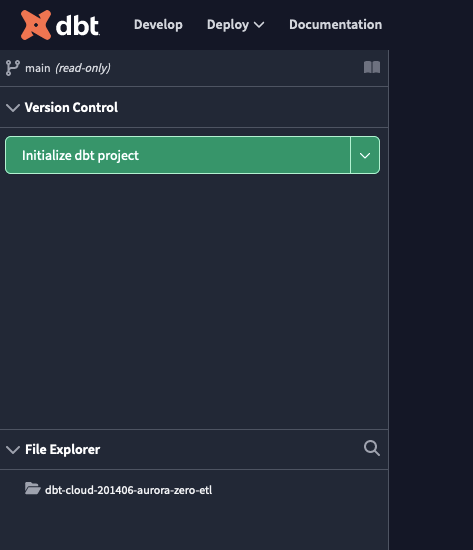Open dropdown arrow on Initialize button

pos(365,155)
